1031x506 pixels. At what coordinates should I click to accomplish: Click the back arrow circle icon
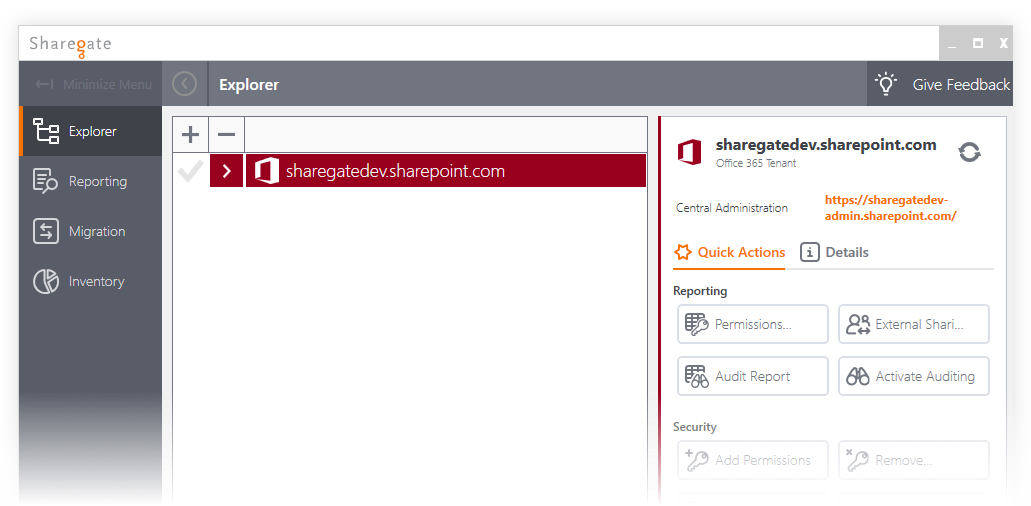[x=184, y=83]
